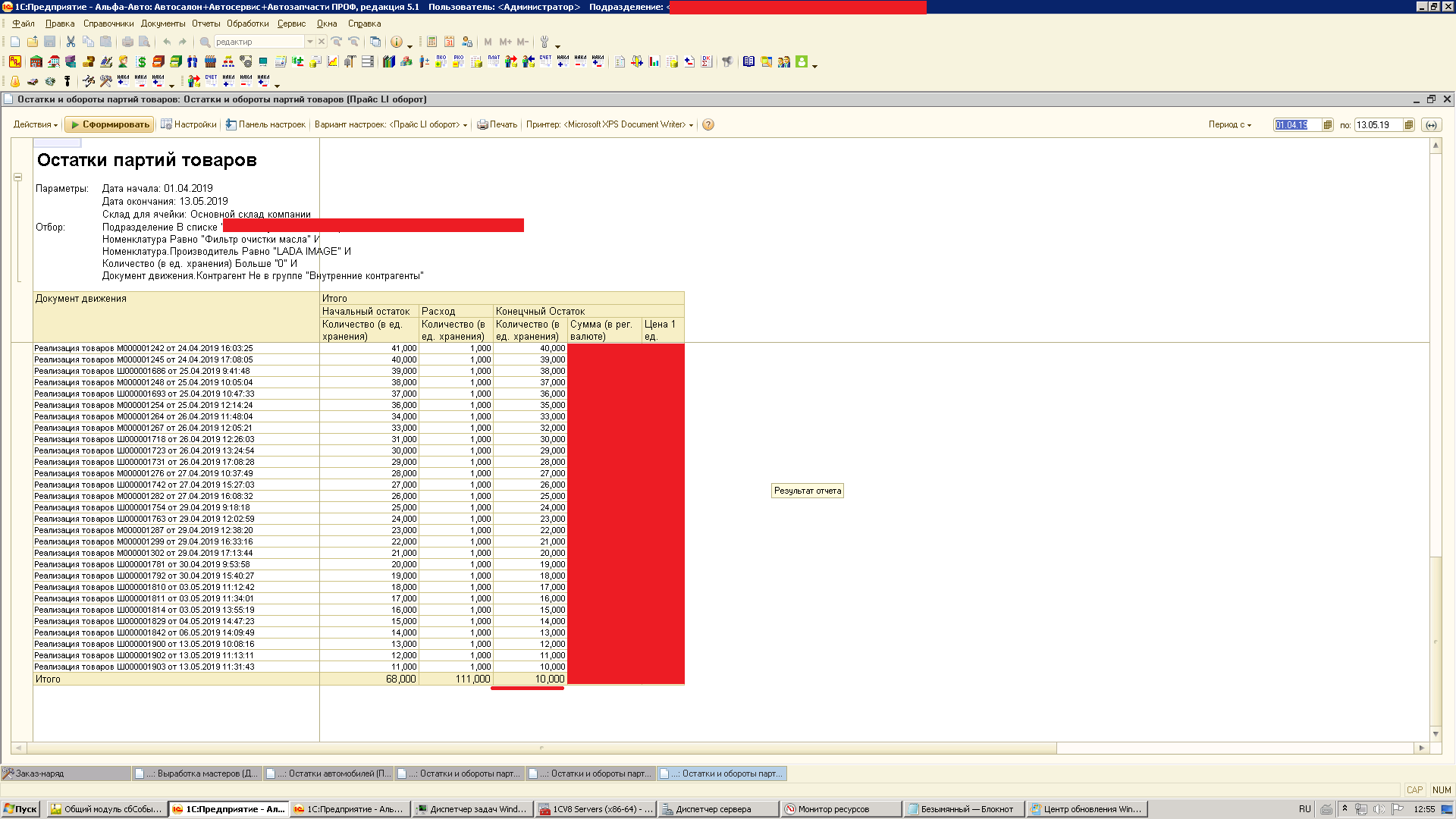Viewport: 1456px width, 819px height.
Task: Click the Настройки button
Action: (189, 124)
